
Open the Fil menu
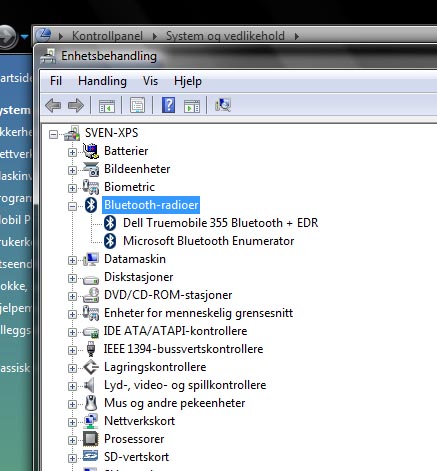pos(56,81)
